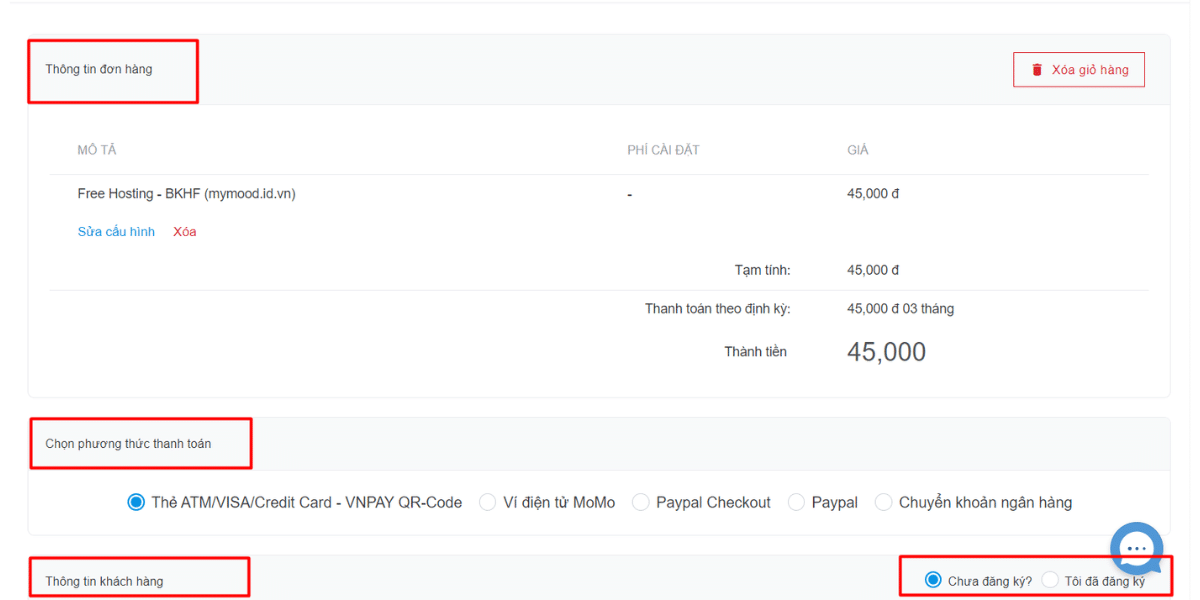Open the blue chat bubble widget

pyautogui.click(x=1136, y=548)
